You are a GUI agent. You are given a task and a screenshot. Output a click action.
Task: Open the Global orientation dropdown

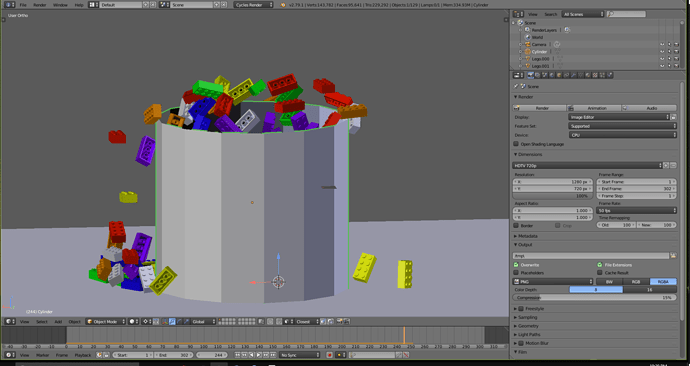(203, 322)
